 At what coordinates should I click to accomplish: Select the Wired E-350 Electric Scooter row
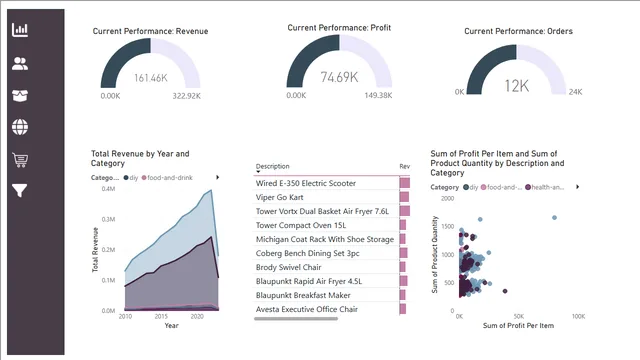pos(331,183)
